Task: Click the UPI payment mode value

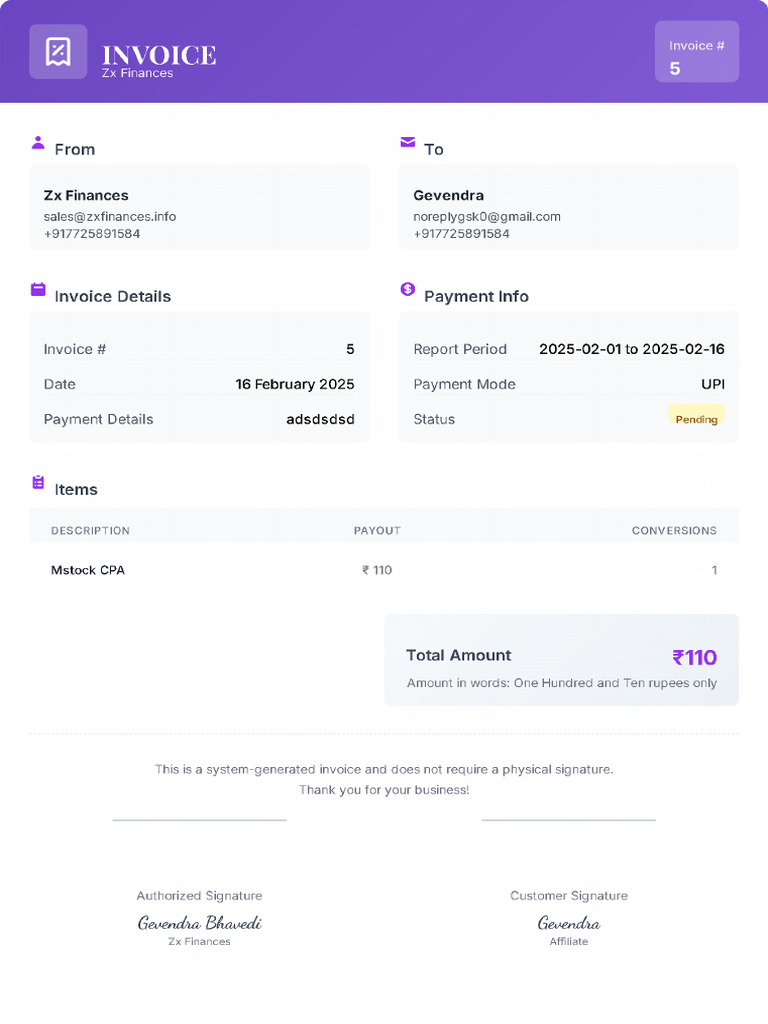Action: coord(712,384)
